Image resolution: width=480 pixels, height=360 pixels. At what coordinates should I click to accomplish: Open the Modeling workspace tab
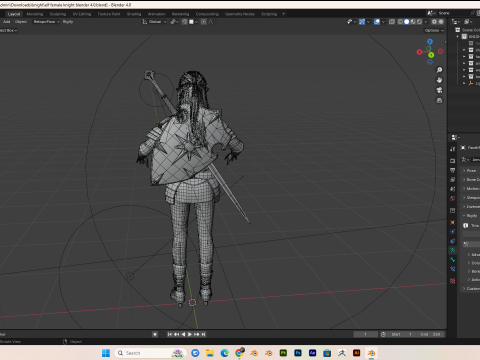(x=35, y=14)
